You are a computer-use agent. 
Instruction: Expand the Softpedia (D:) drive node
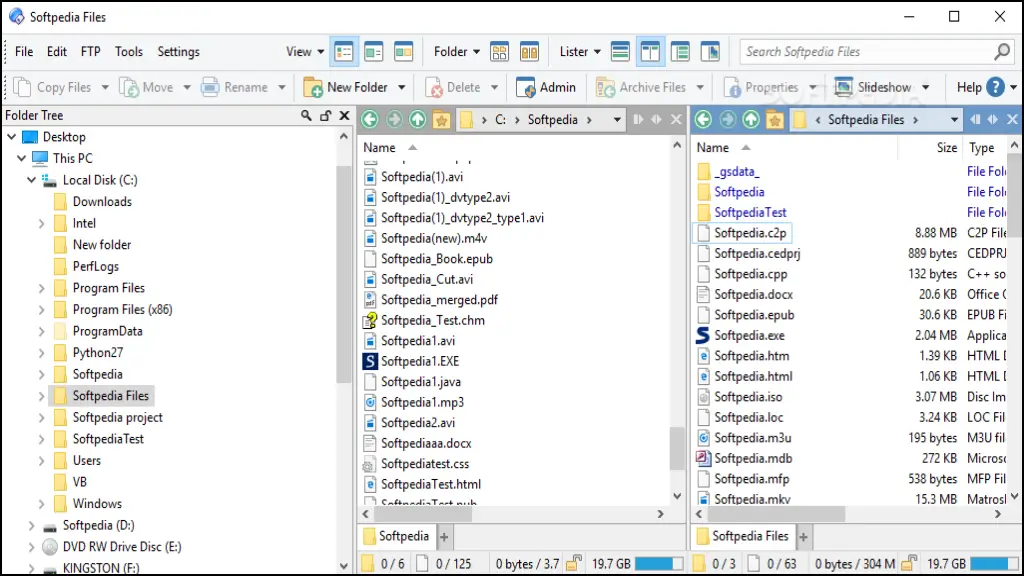pyautogui.click(x=31, y=525)
